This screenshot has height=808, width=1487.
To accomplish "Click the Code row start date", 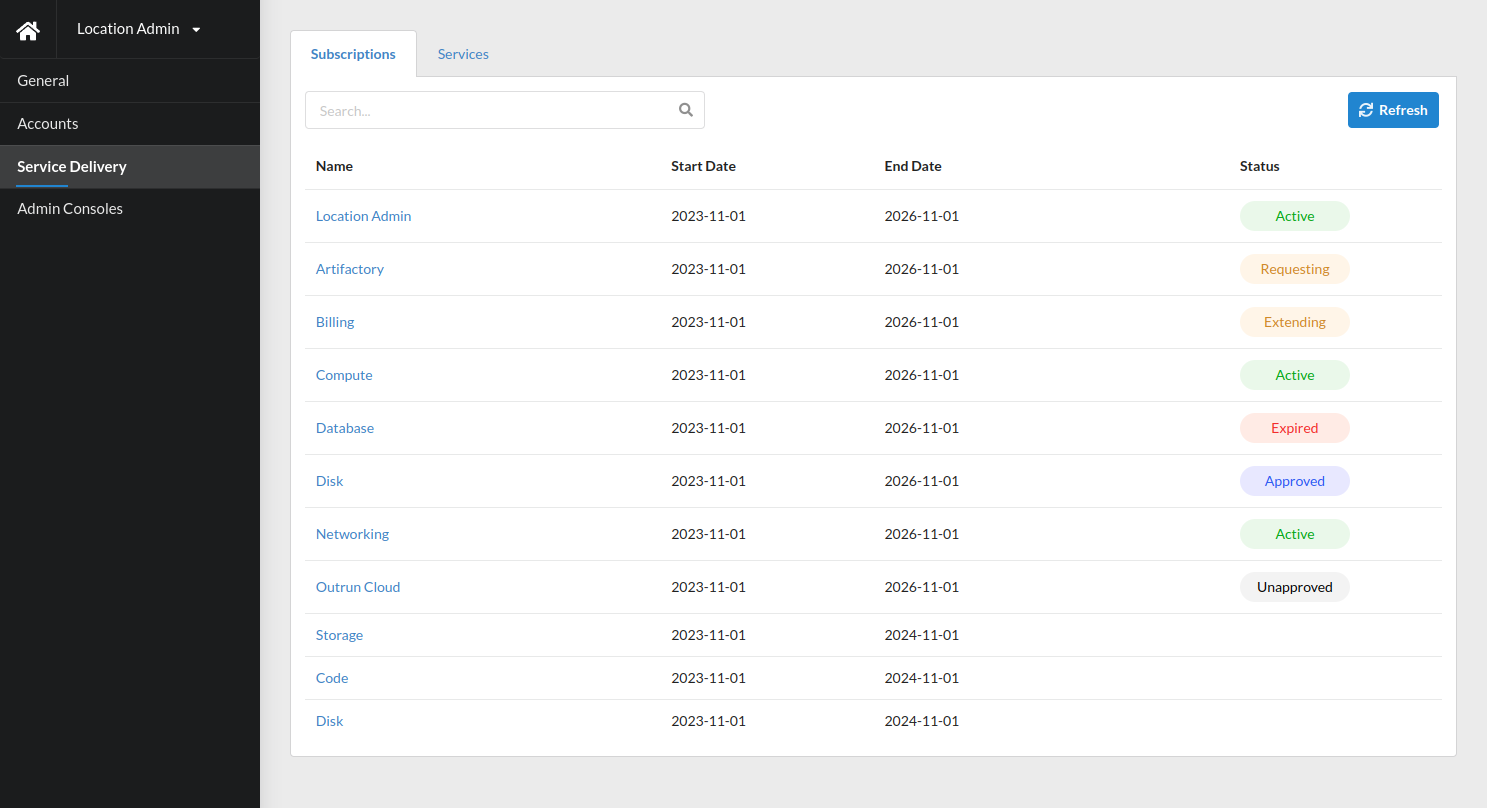I will [708, 678].
